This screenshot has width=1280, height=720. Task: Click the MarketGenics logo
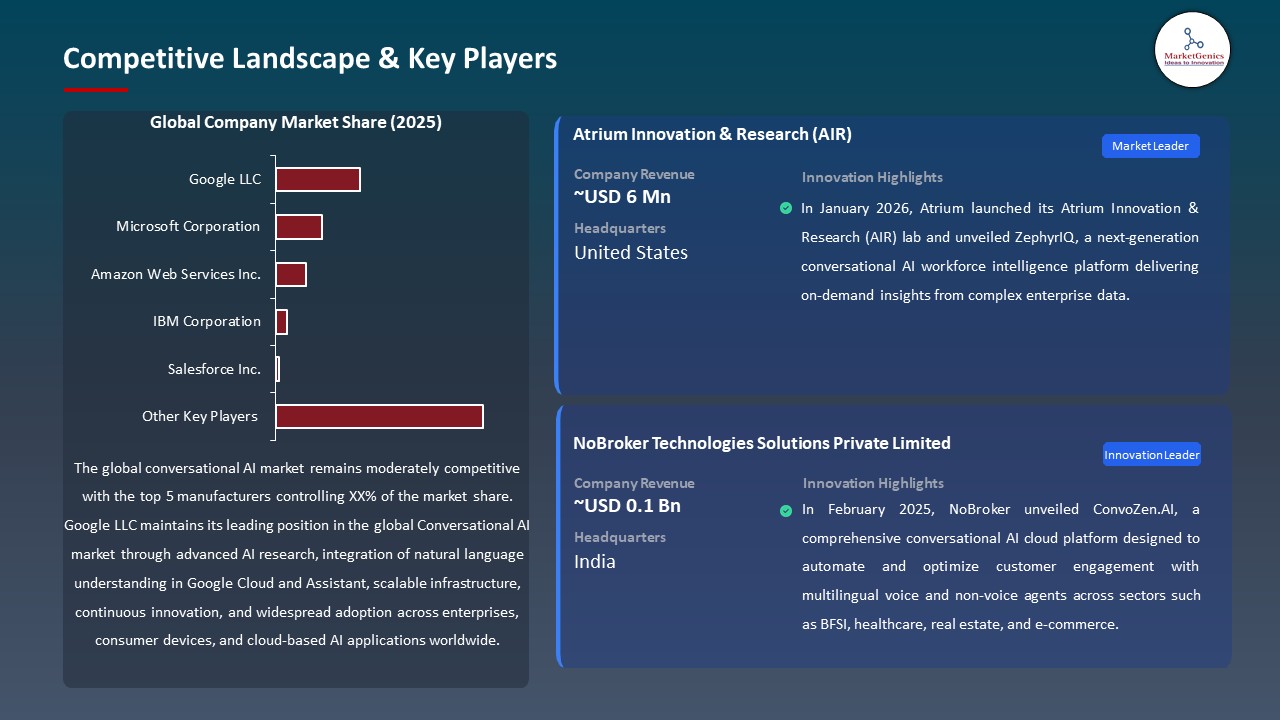click(1192, 50)
